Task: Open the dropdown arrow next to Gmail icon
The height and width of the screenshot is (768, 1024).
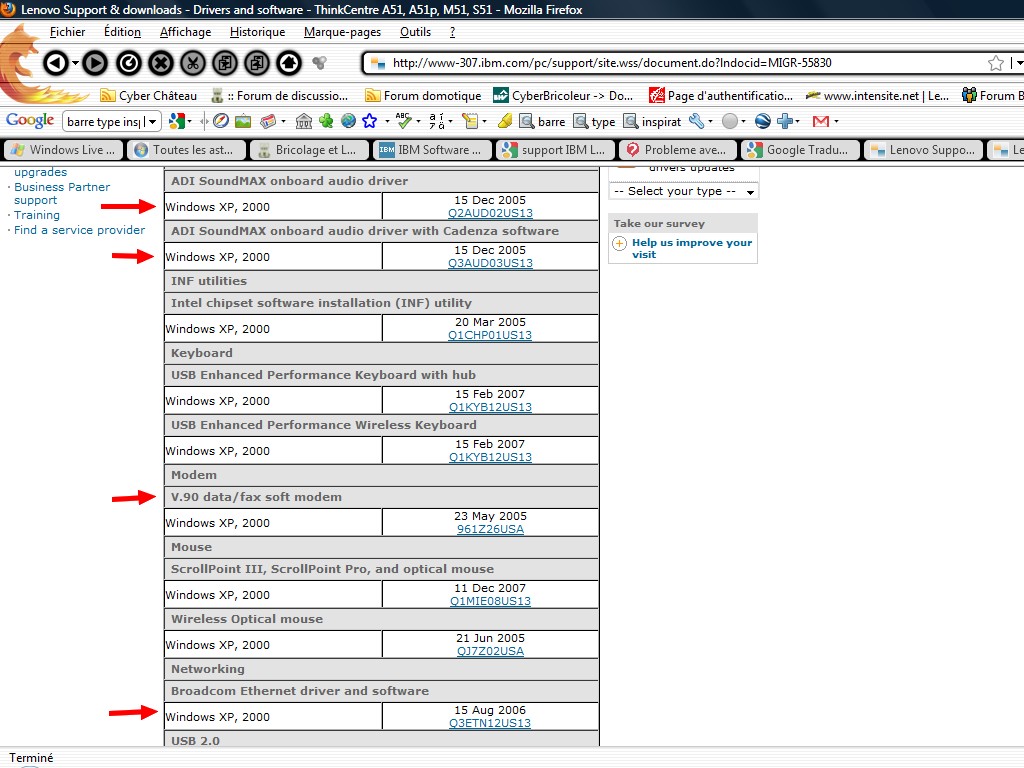Action: click(x=837, y=121)
